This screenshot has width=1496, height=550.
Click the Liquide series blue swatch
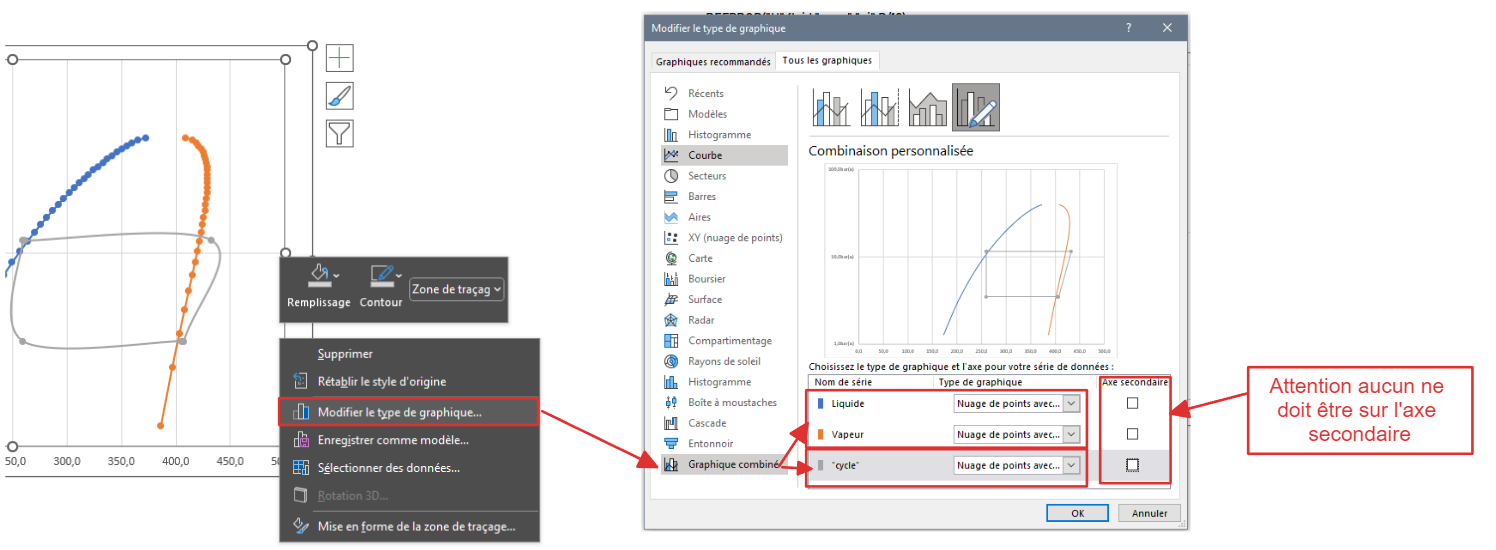tap(822, 403)
